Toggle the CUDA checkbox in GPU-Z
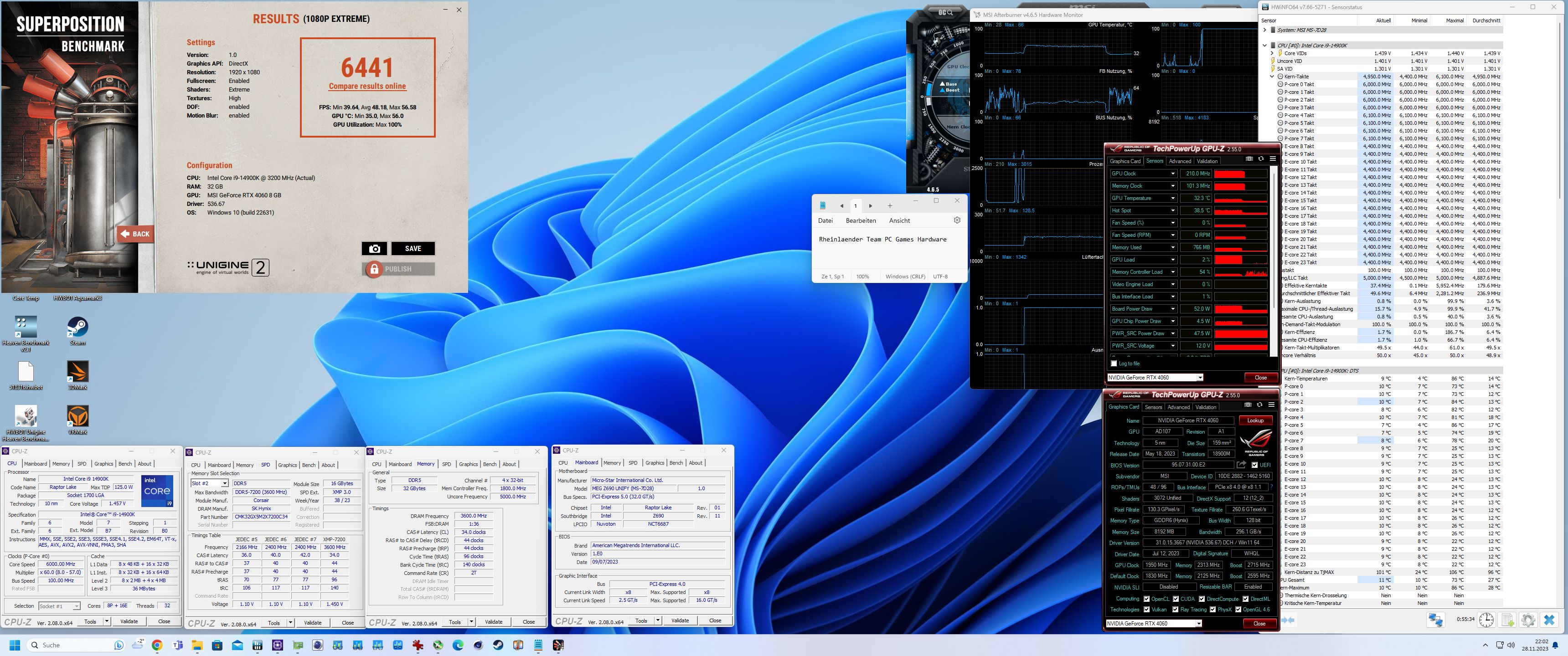1568x656 pixels. coord(1176,599)
